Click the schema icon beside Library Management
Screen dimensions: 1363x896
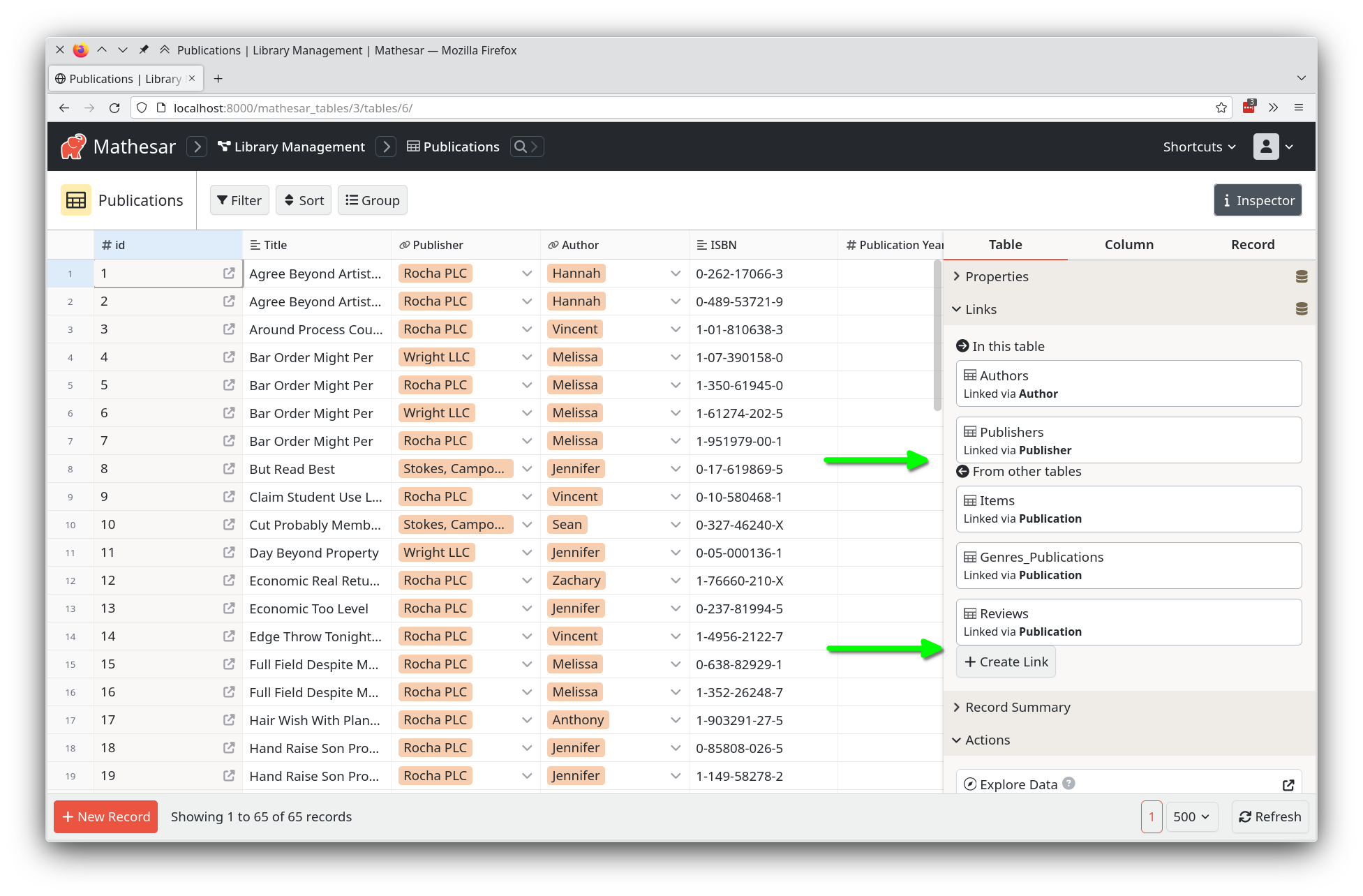point(224,147)
